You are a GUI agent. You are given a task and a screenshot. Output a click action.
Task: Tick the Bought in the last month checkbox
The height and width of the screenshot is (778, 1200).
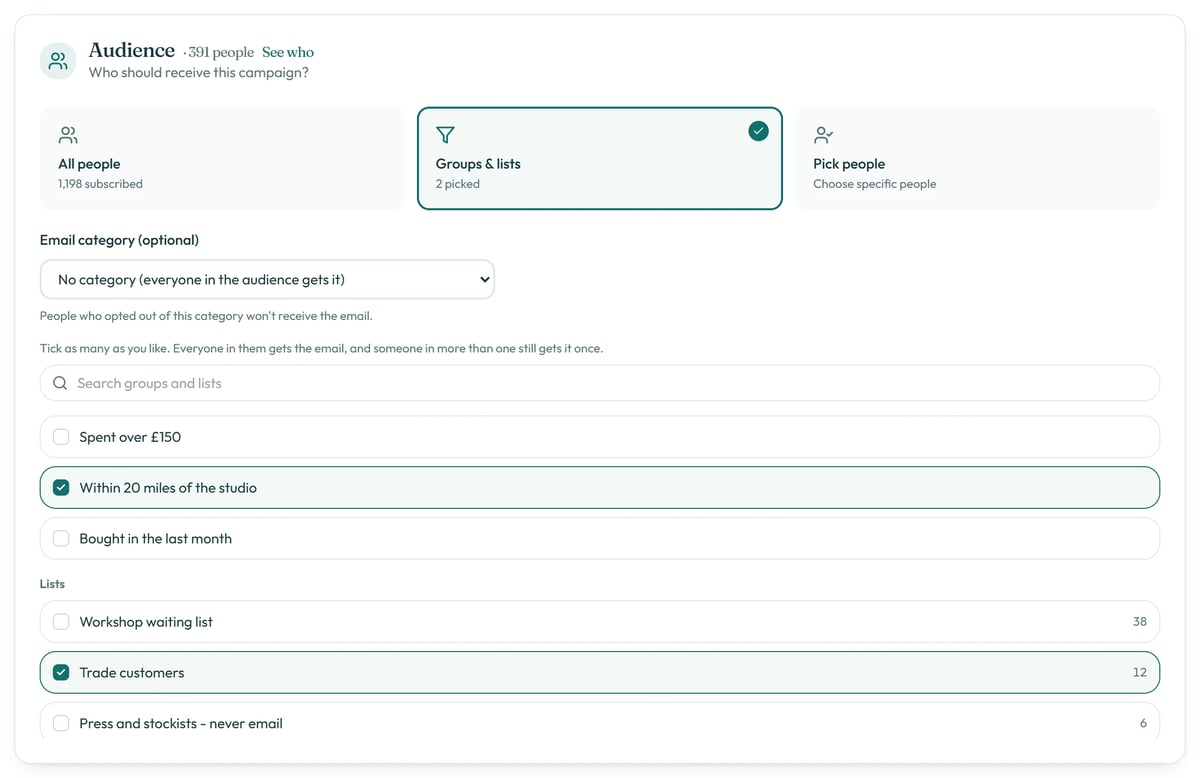pyautogui.click(x=61, y=539)
